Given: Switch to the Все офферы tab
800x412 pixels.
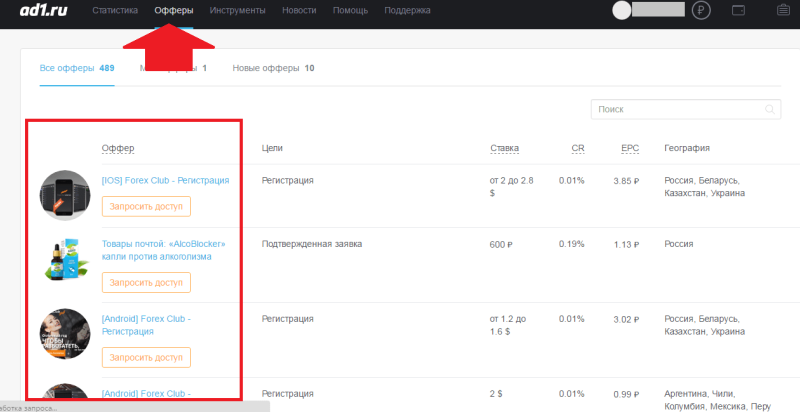Looking at the screenshot, I should pyautogui.click(x=77, y=68).
